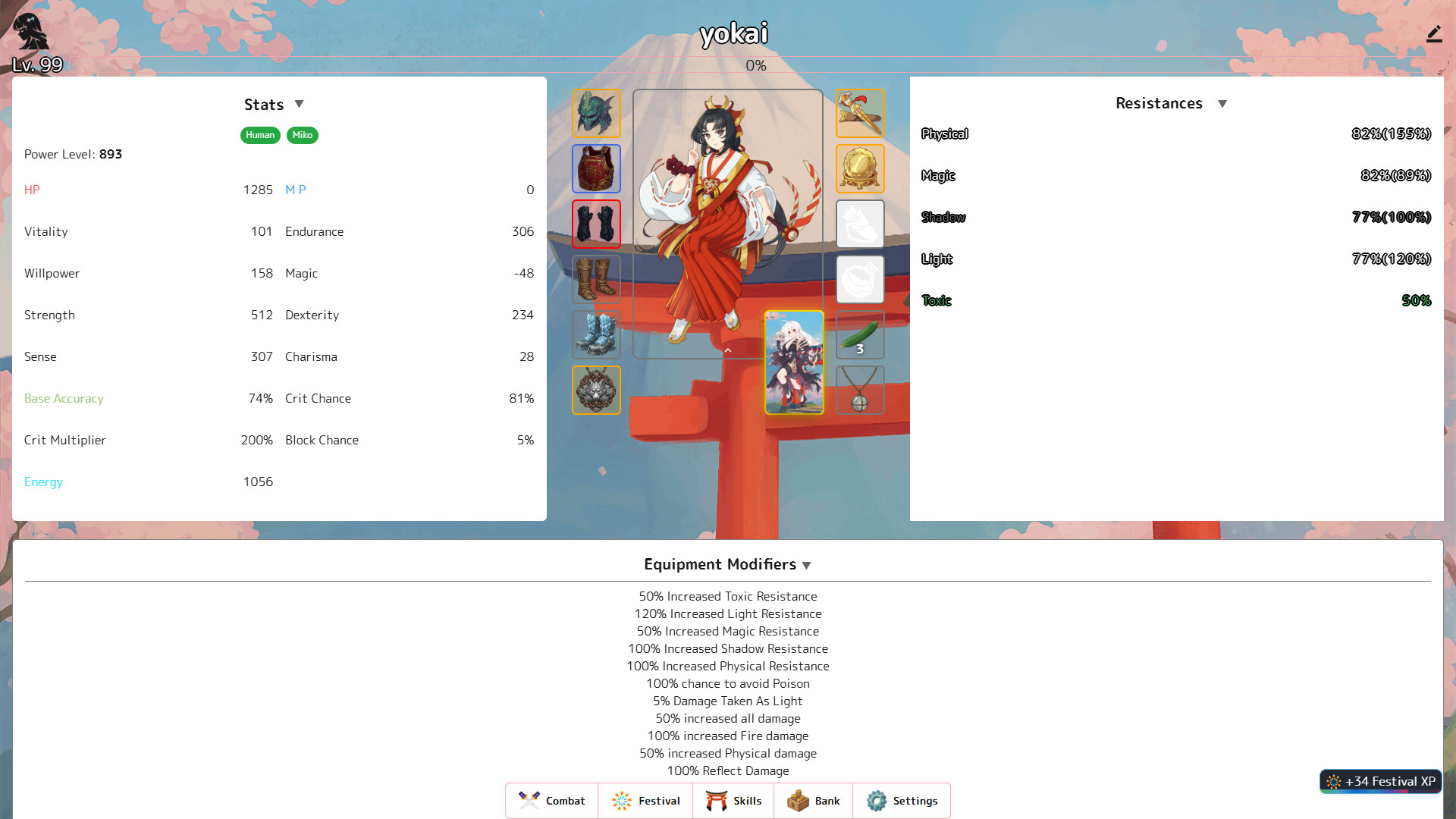
Task: Collapse the Resistances panel arrow
Action: (x=1222, y=104)
